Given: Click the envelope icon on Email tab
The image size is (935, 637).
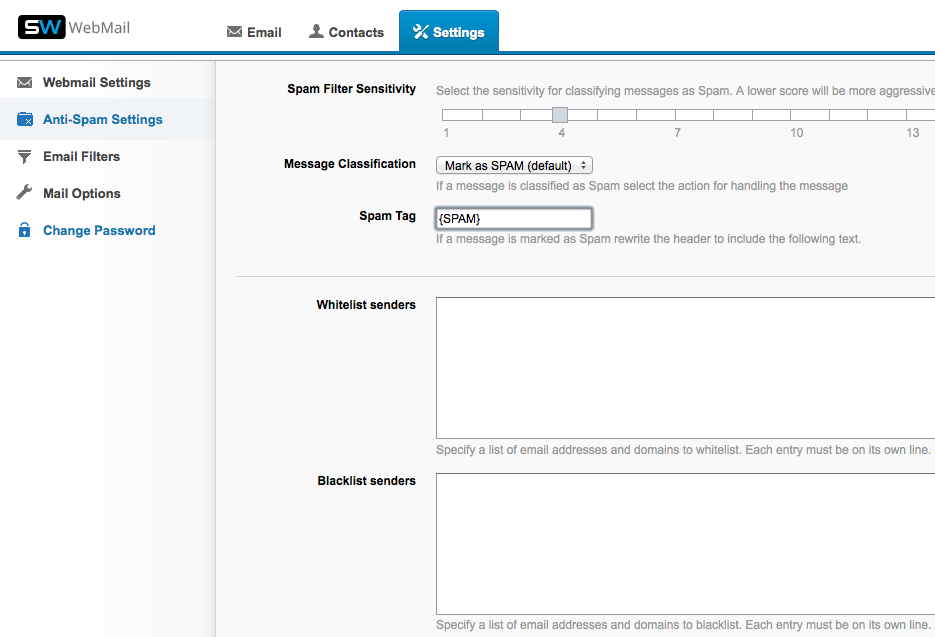Looking at the screenshot, I should 235,32.
